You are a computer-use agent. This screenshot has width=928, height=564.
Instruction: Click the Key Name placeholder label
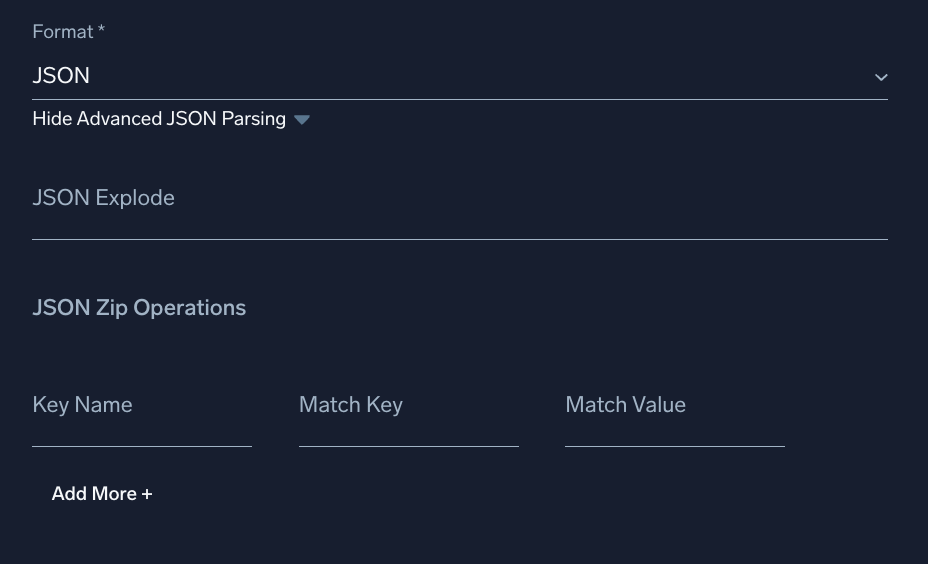(82, 405)
